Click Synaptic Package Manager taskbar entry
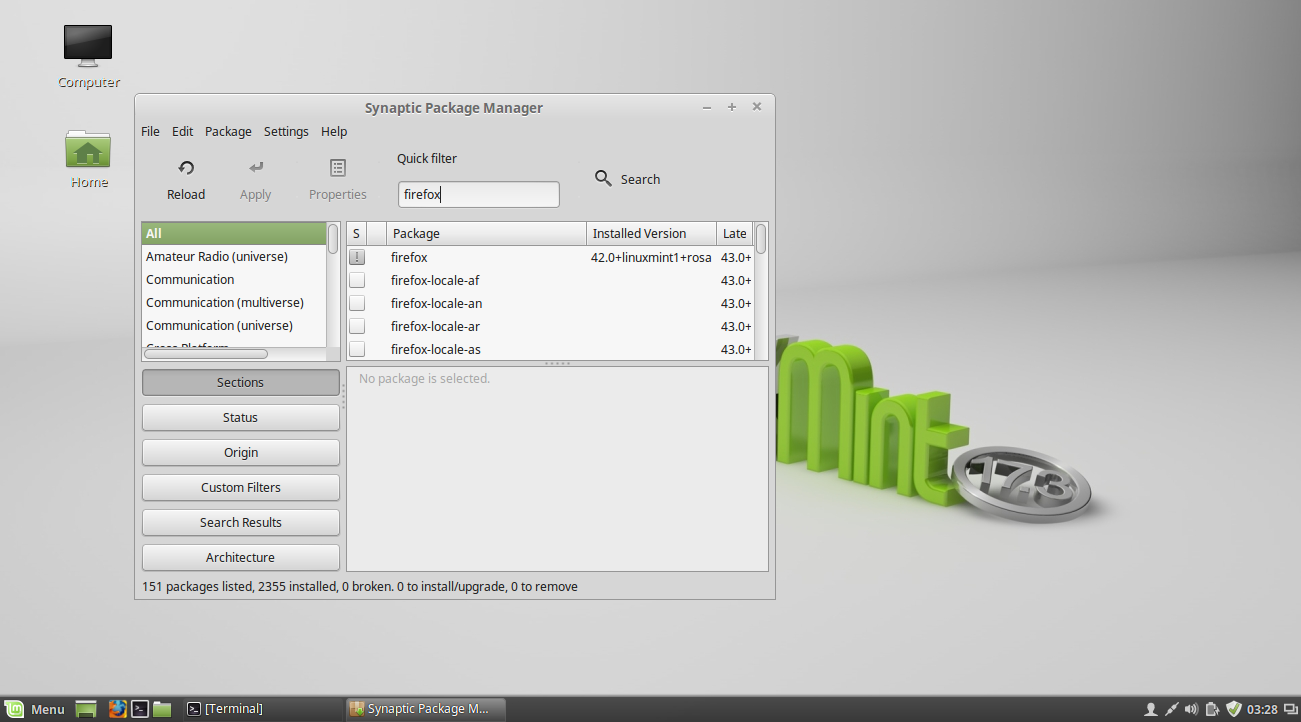This screenshot has height=722, width=1301. click(x=426, y=709)
